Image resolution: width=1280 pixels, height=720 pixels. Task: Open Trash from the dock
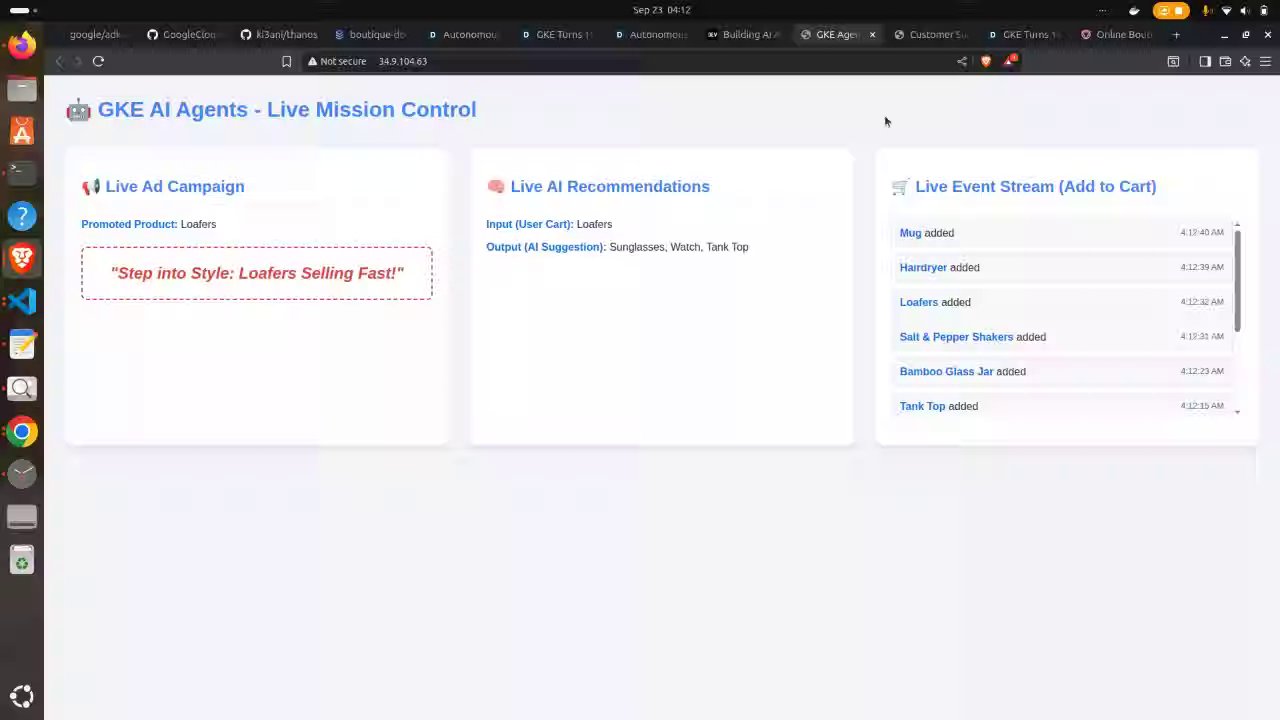pyautogui.click(x=22, y=560)
